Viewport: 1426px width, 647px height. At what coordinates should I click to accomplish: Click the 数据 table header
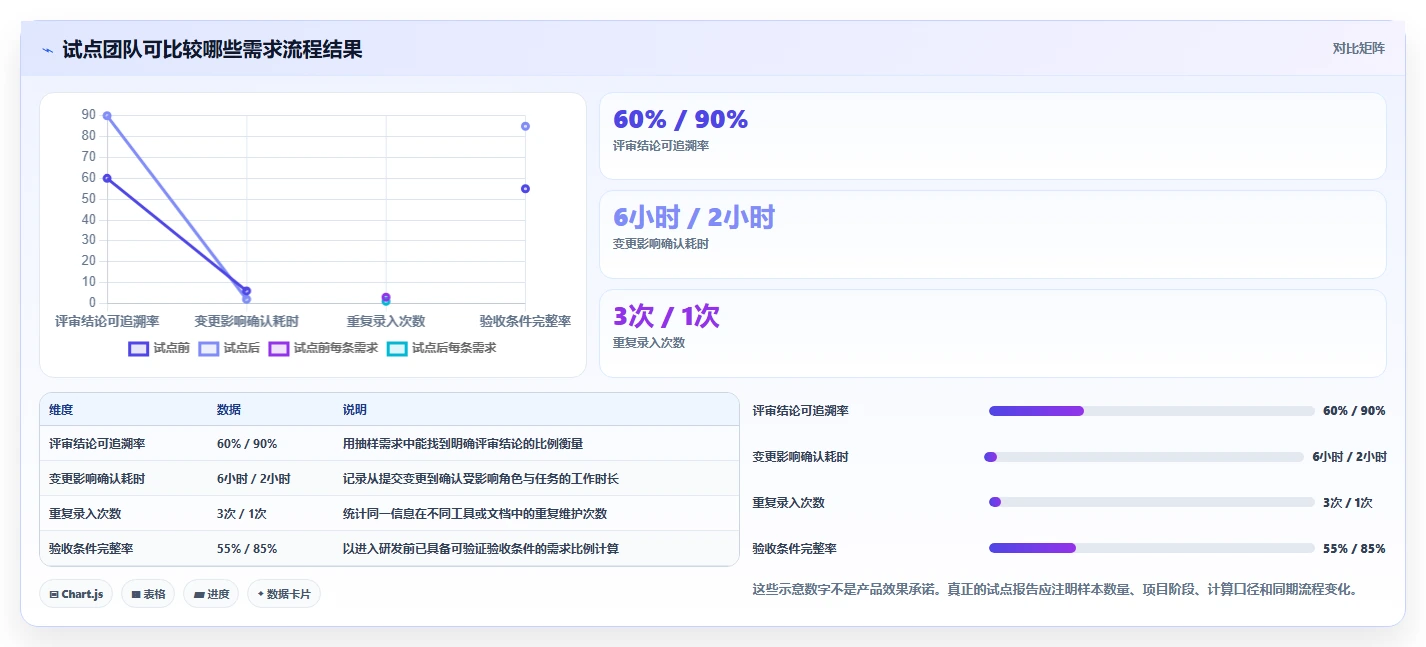[229, 410]
